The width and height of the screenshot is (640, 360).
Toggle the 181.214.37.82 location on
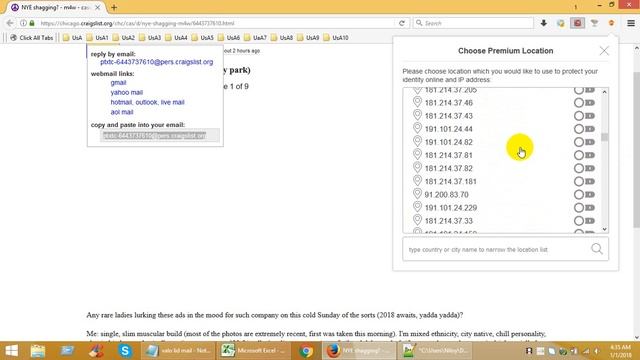pyautogui.click(x=584, y=168)
